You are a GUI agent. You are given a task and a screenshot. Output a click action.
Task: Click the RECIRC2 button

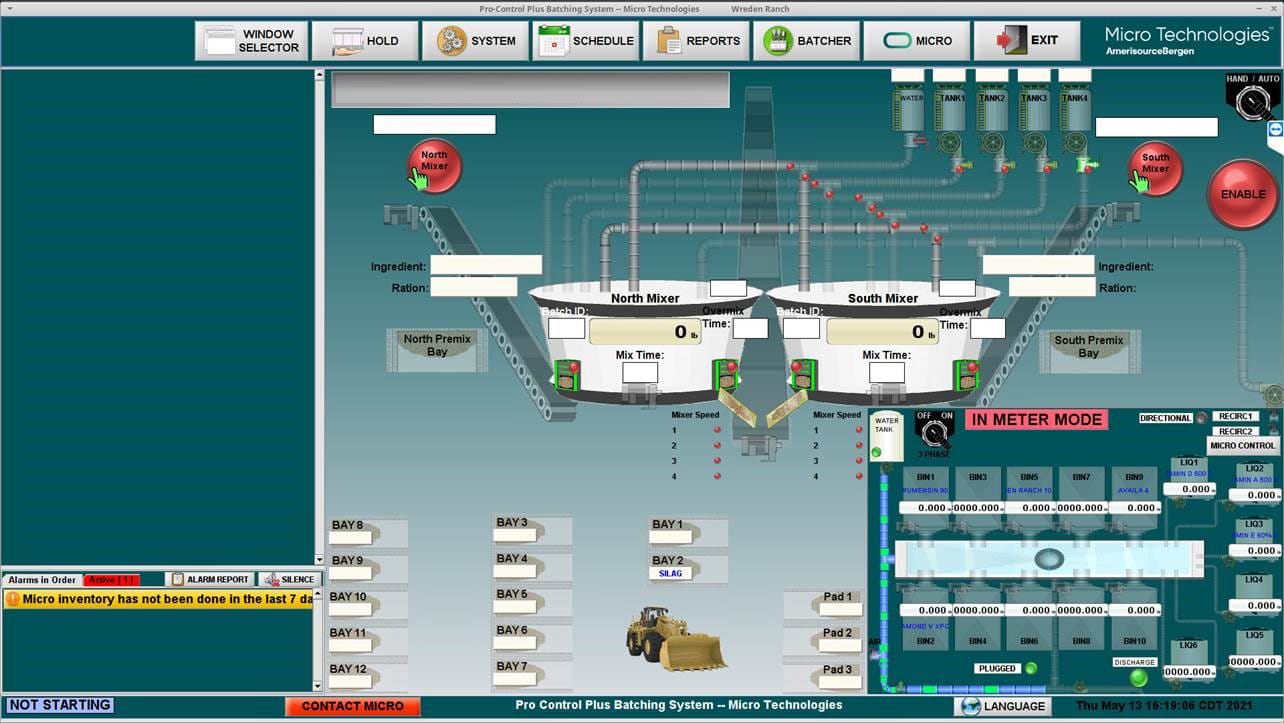[1236, 431]
